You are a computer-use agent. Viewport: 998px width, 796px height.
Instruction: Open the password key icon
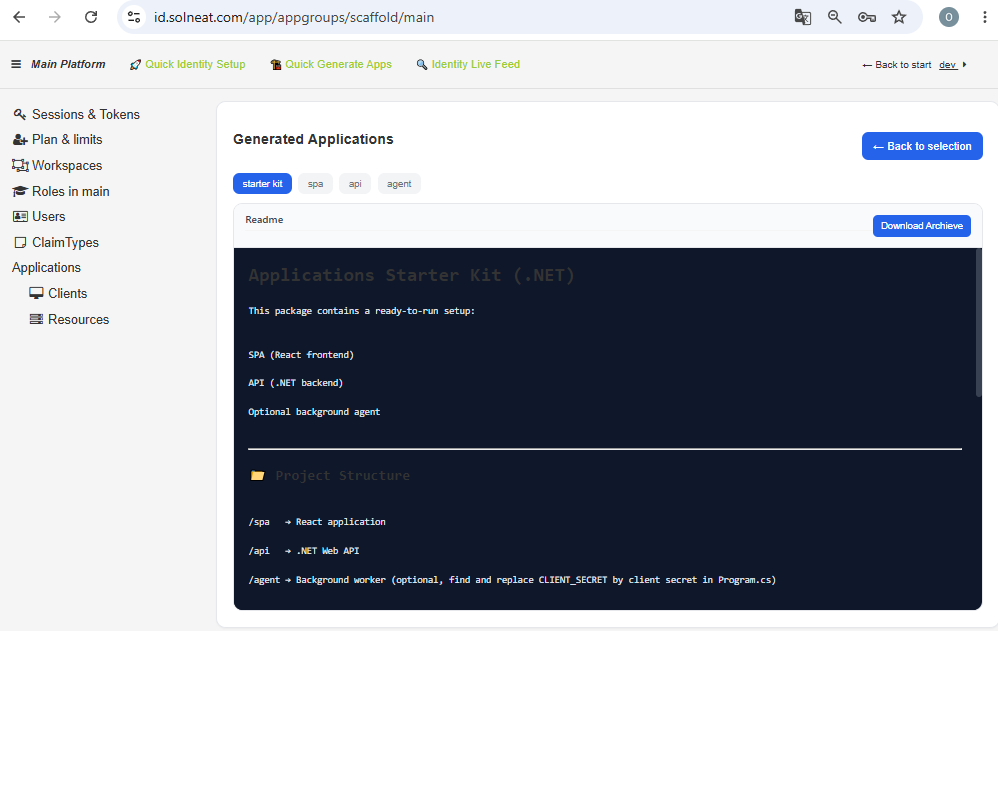click(x=867, y=17)
